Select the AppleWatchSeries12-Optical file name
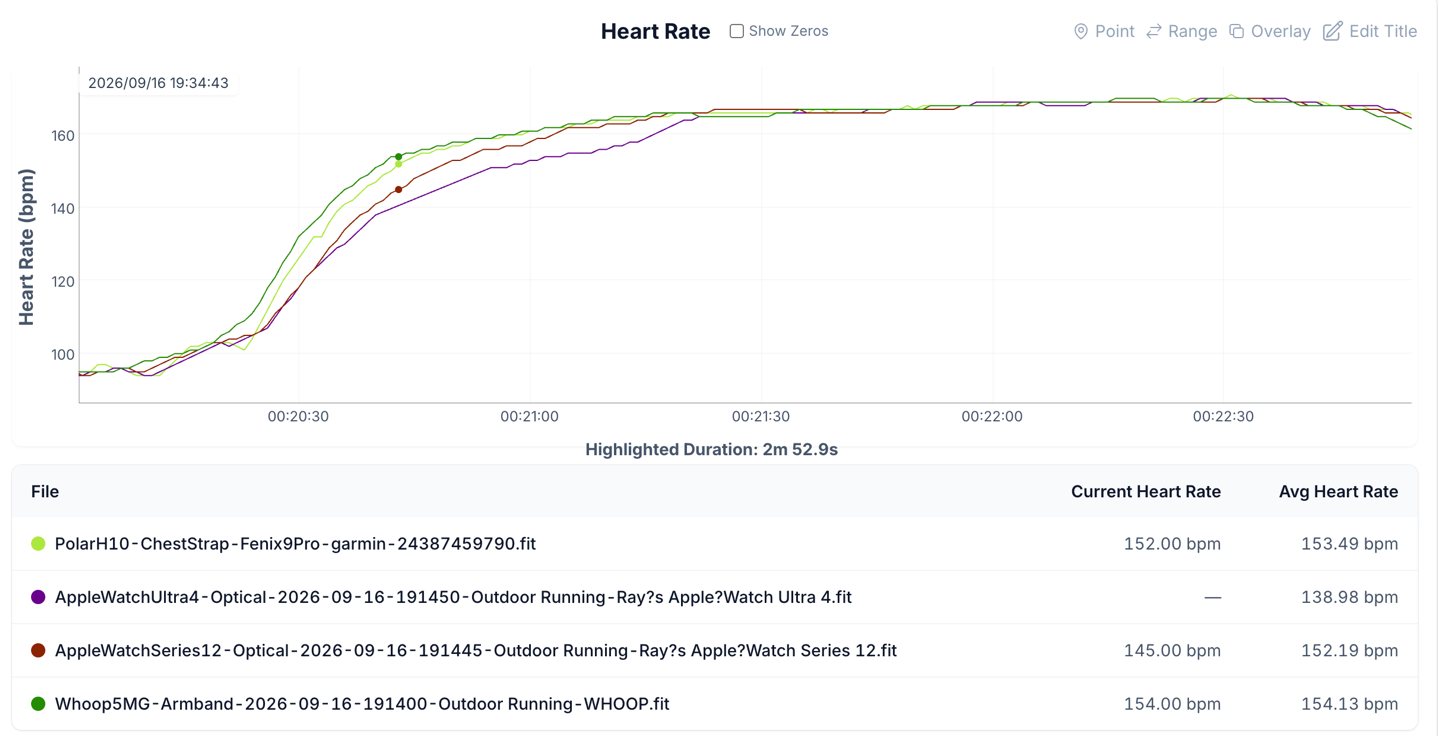The image size is (1438, 736). pyautogui.click(x=476, y=650)
